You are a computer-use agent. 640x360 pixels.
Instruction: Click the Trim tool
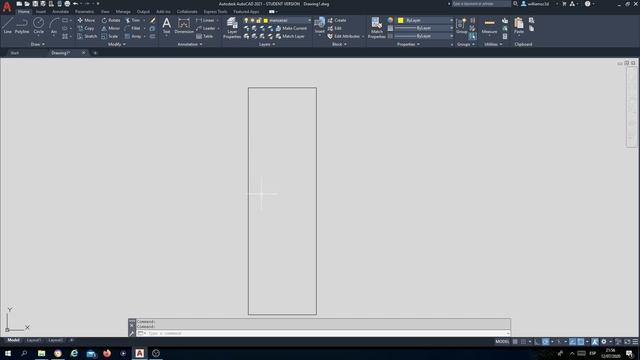tap(133, 20)
